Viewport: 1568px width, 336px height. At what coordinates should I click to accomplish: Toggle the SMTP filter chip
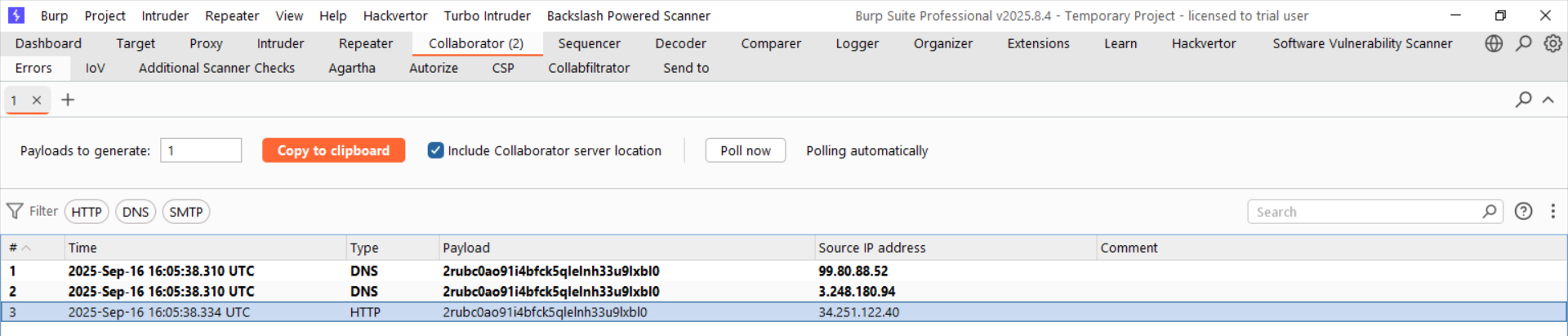click(186, 213)
